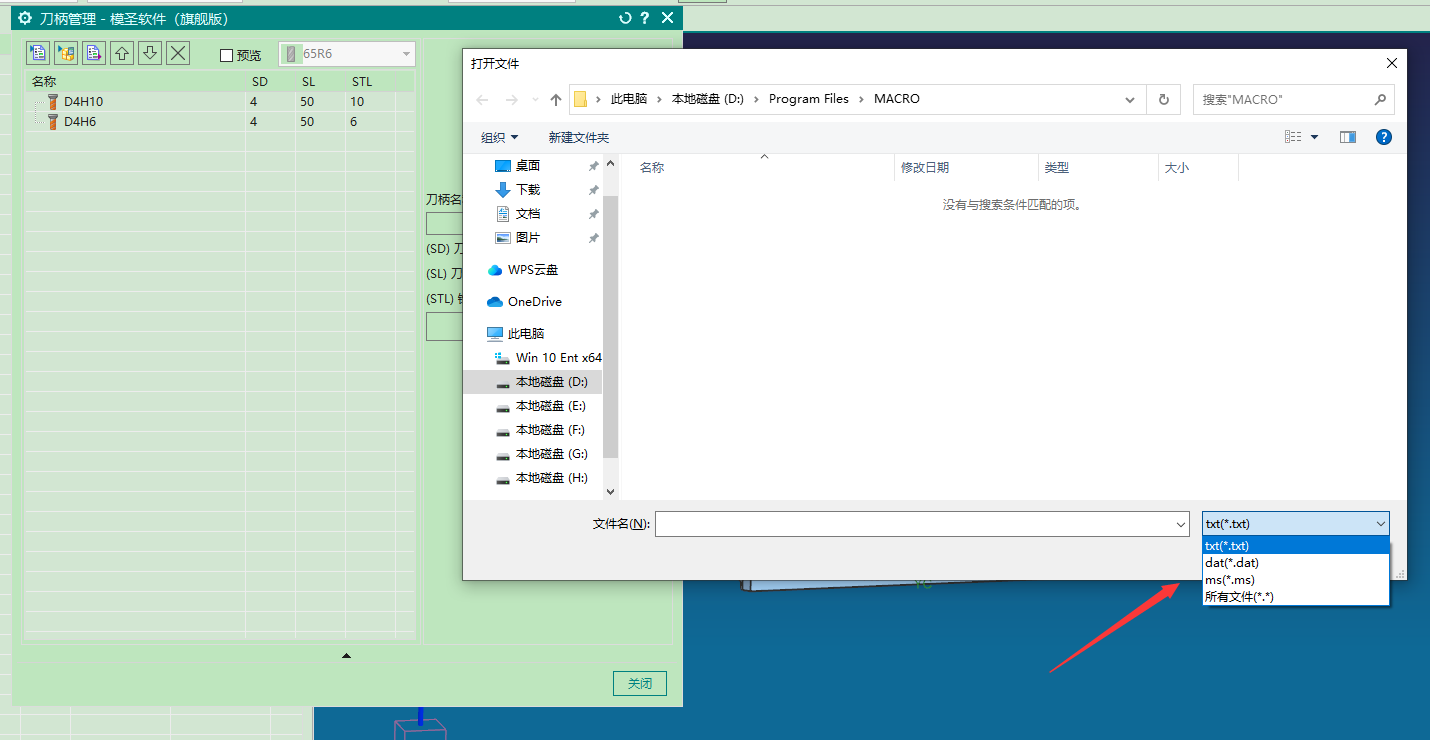1430x740 pixels.
Task: Click the 关闭 button
Action: click(640, 684)
